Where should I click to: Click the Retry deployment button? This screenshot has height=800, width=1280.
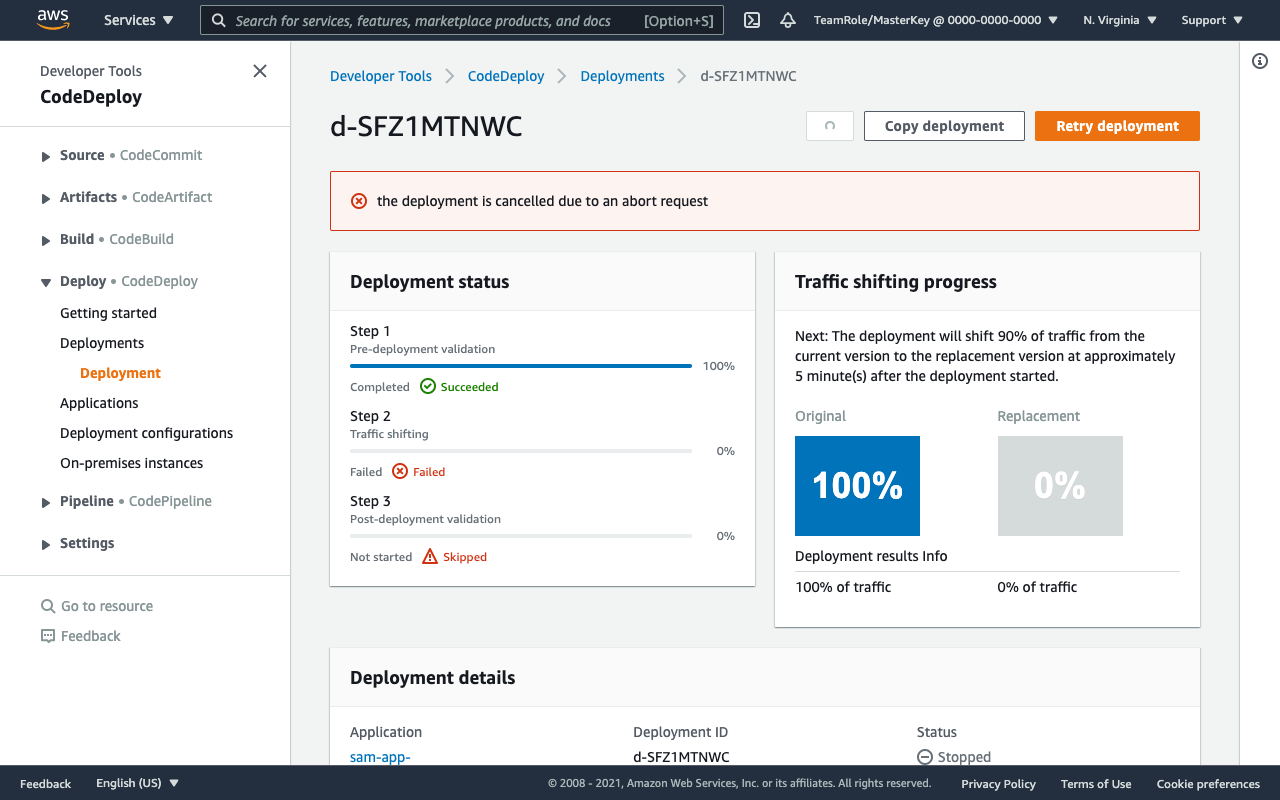1117,126
